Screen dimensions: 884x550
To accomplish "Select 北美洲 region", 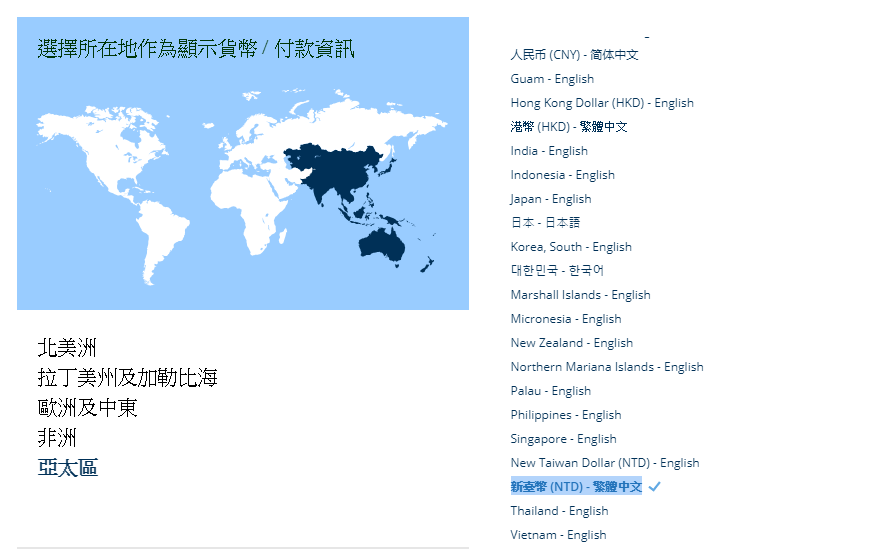I will (x=67, y=348).
